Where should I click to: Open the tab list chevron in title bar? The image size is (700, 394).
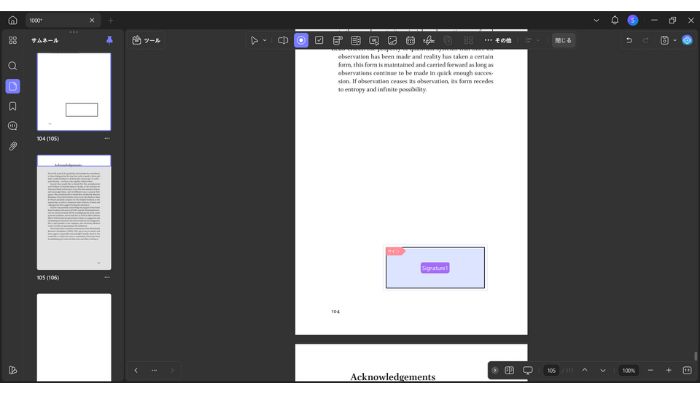tap(596, 20)
